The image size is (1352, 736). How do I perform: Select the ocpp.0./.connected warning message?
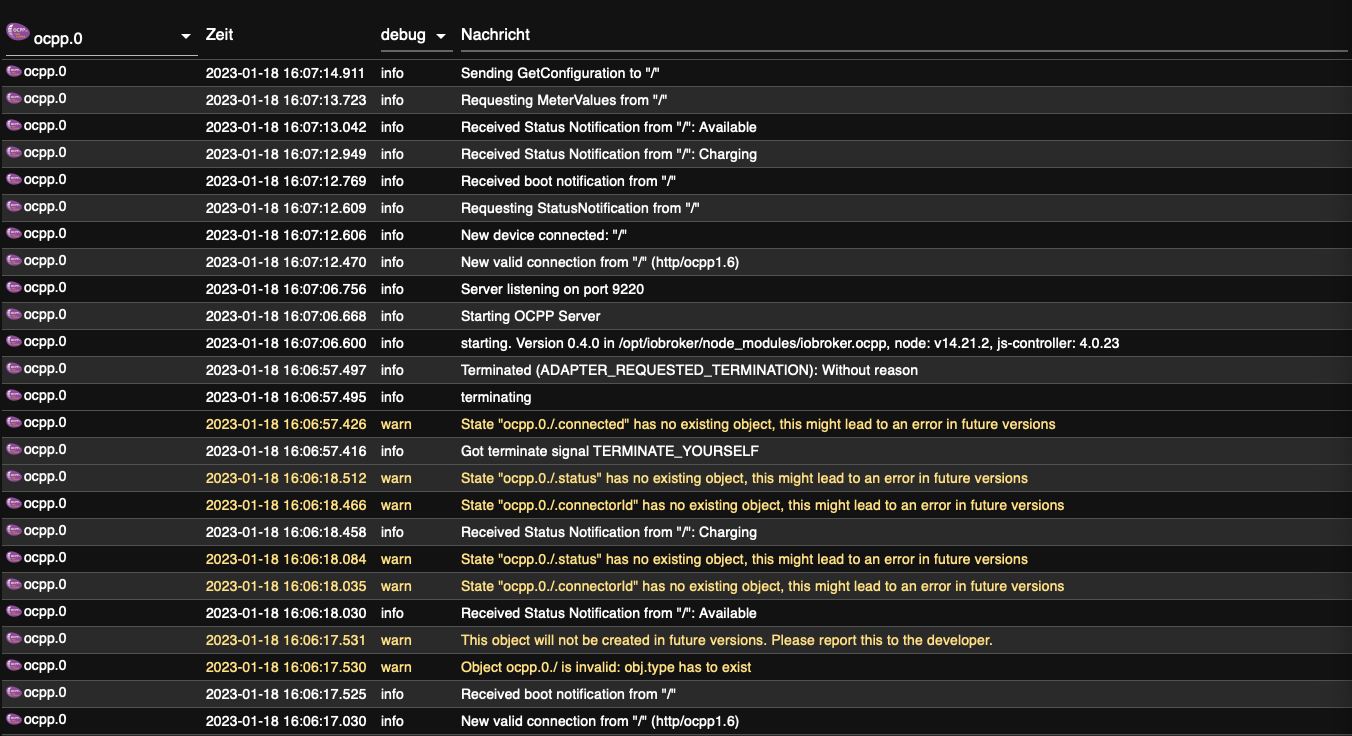758,424
